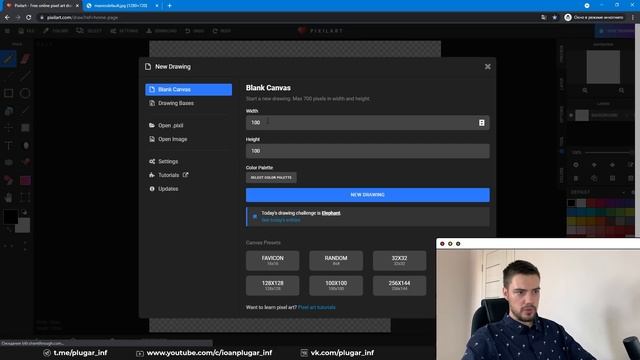Open a new browser tab

coord(169,6)
